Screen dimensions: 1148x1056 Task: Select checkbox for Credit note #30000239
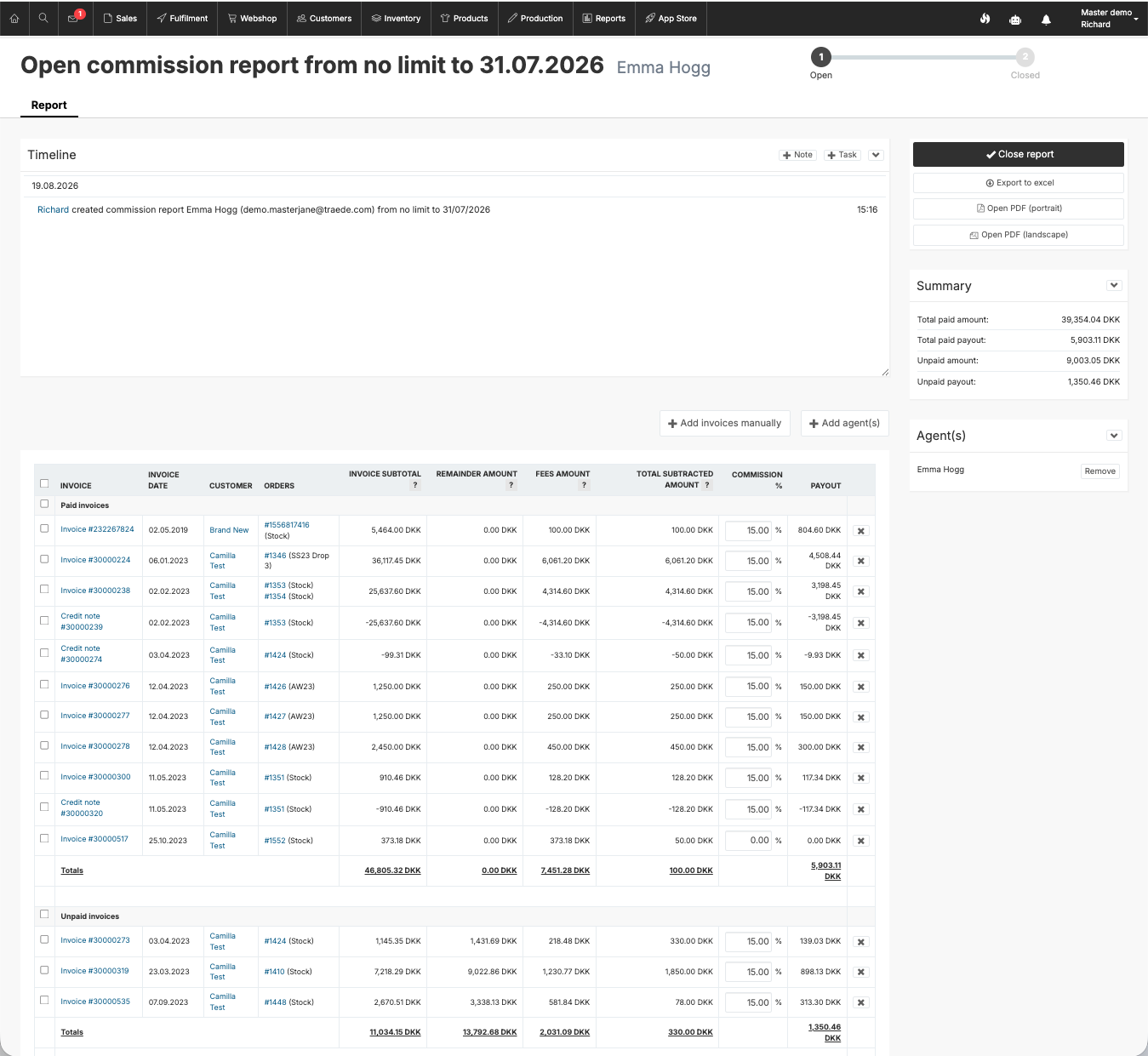(x=44, y=620)
